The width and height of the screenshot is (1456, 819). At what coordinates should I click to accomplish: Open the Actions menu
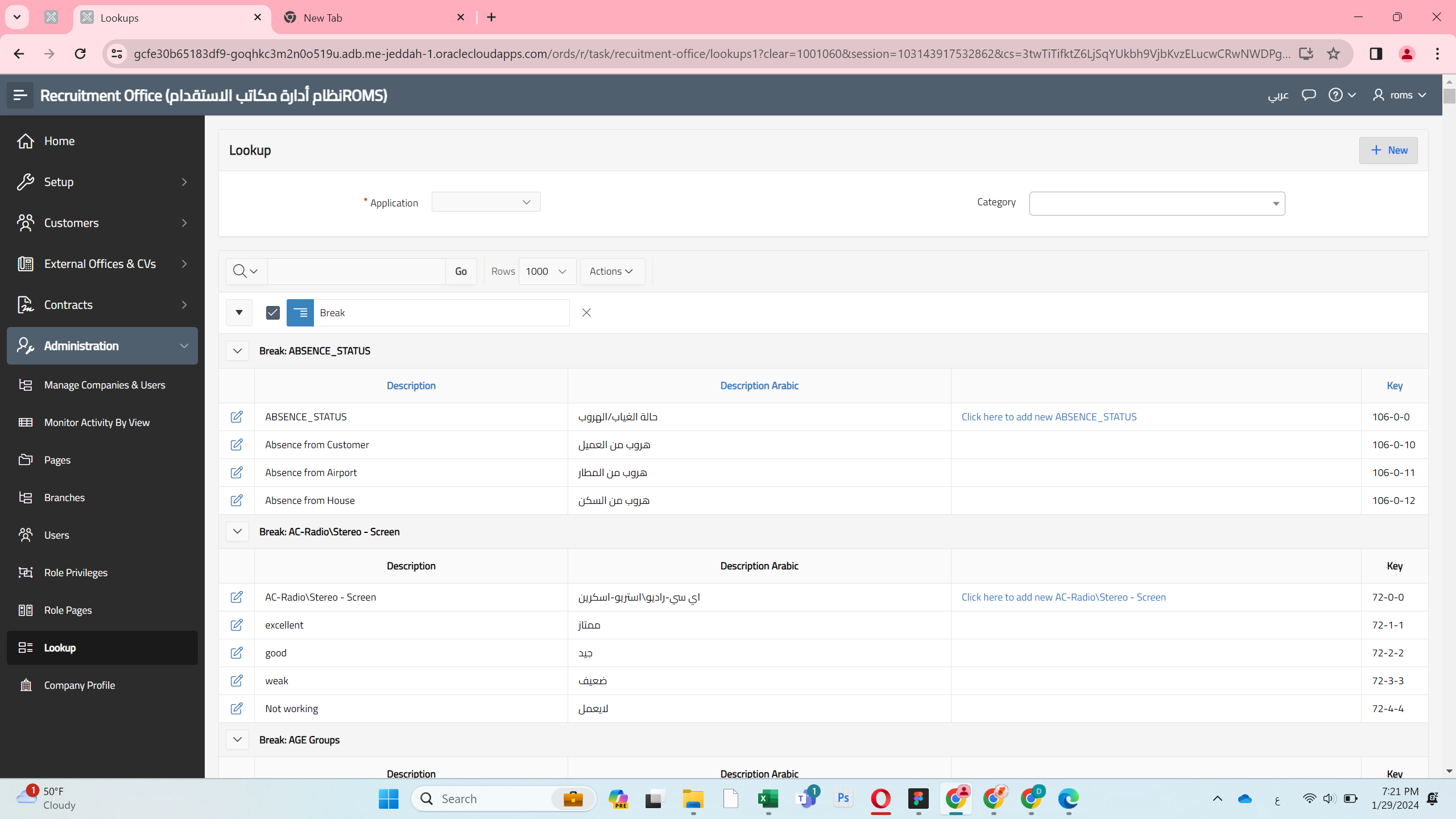click(x=612, y=271)
